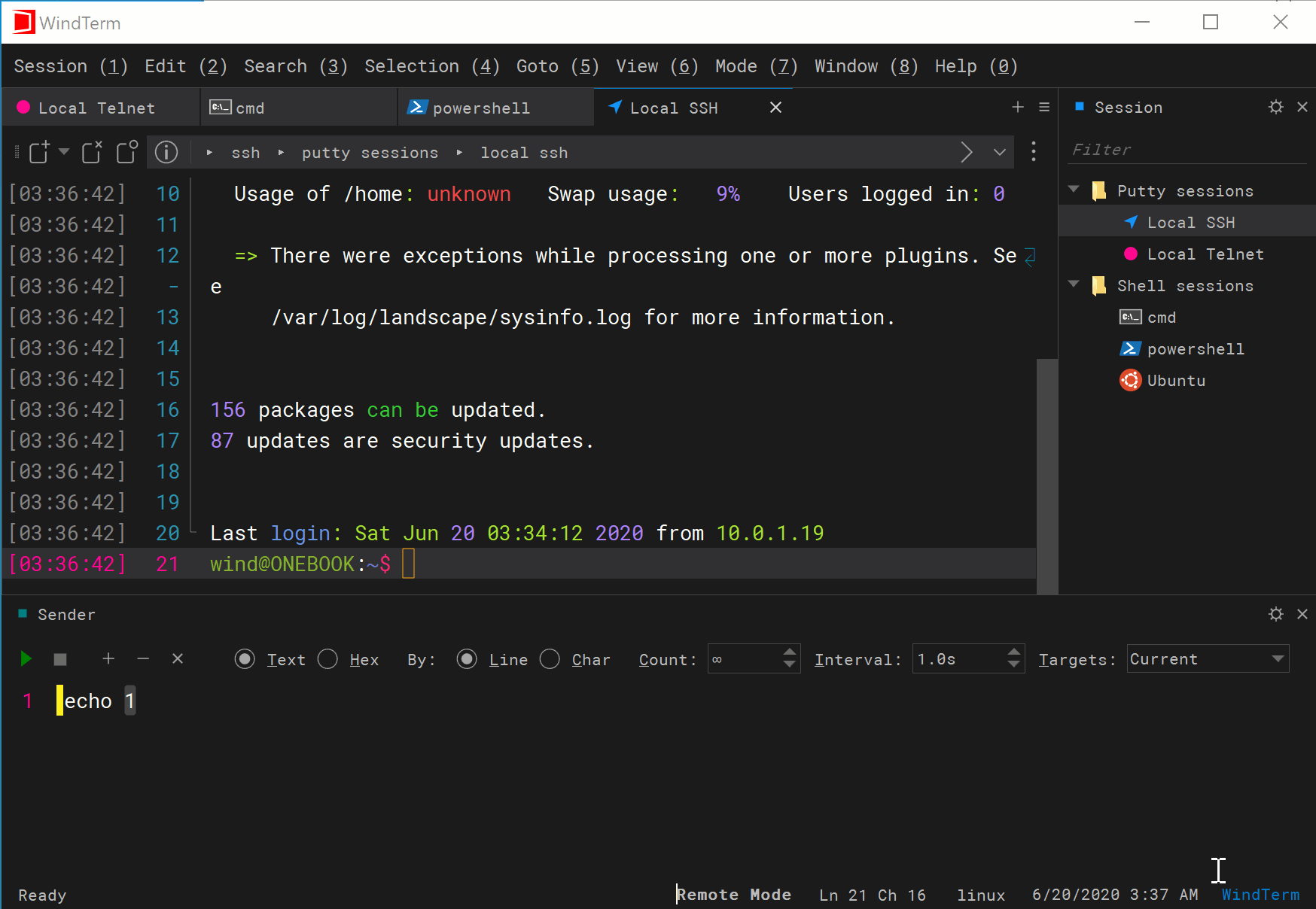Add a sender entry with the plus icon
Viewport: 1316px width, 909px height.
108,658
